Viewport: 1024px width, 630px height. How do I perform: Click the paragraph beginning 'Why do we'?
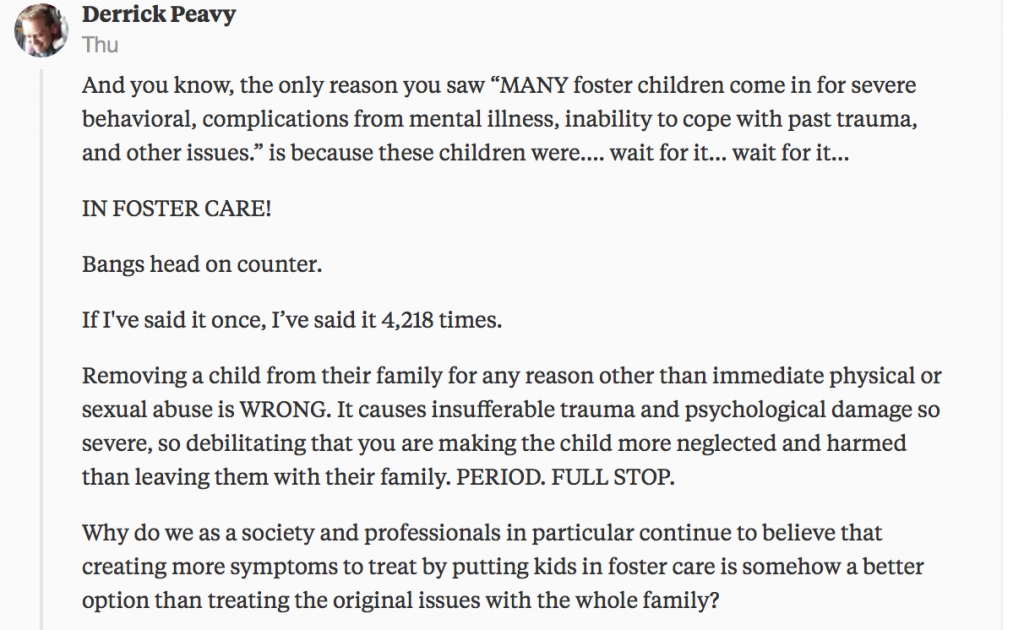pyautogui.click(x=503, y=566)
